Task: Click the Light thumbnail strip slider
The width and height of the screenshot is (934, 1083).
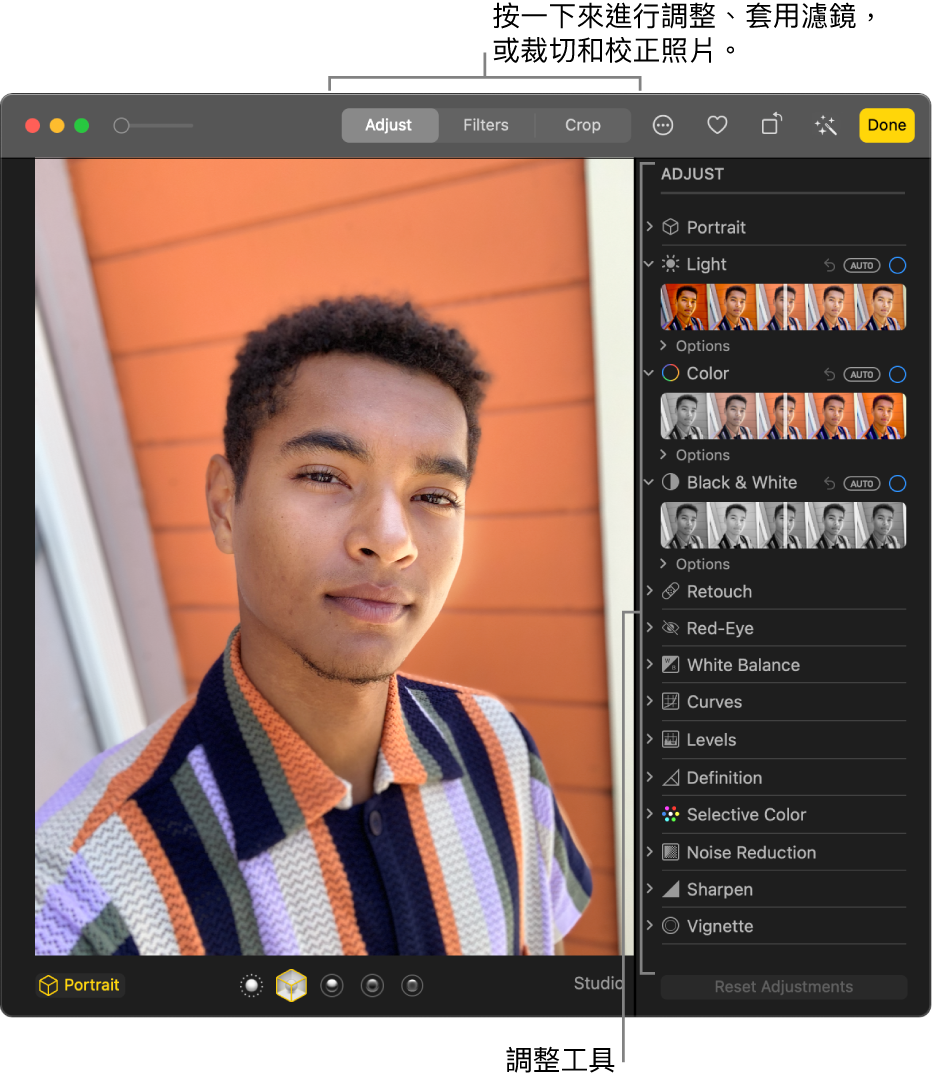Action: tap(783, 307)
